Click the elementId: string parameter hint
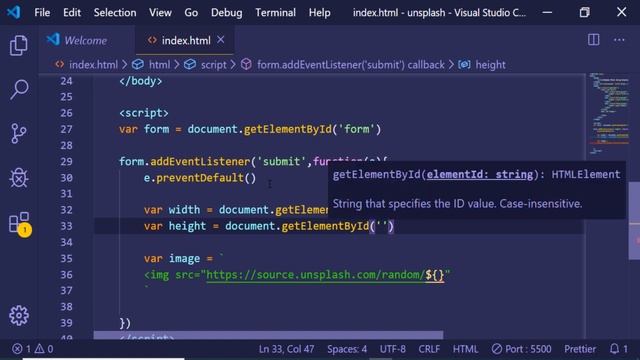This screenshot has height=360, width=640. (480, 175)
